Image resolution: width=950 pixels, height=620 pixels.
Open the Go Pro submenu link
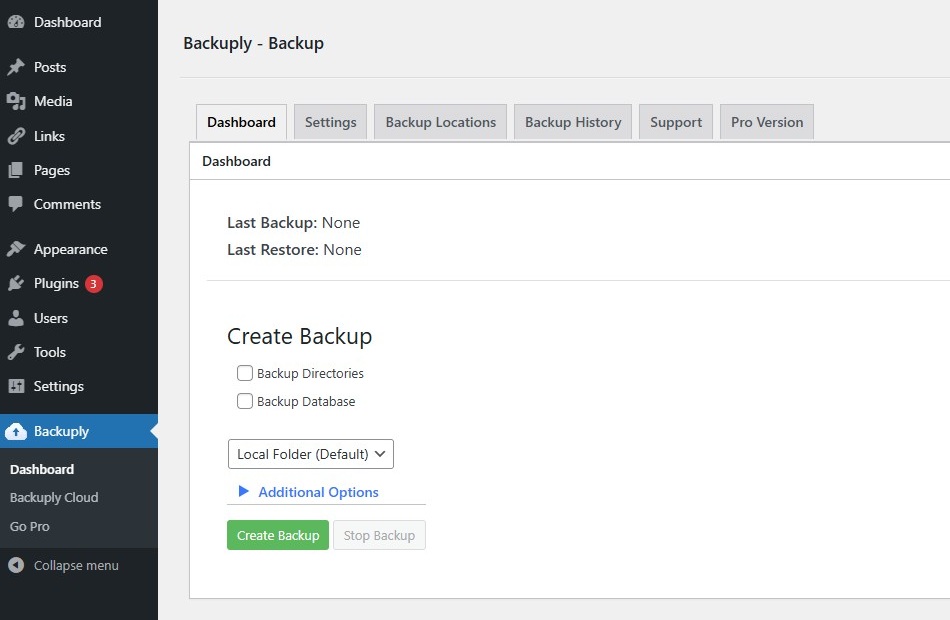click(x=30, y=527)
